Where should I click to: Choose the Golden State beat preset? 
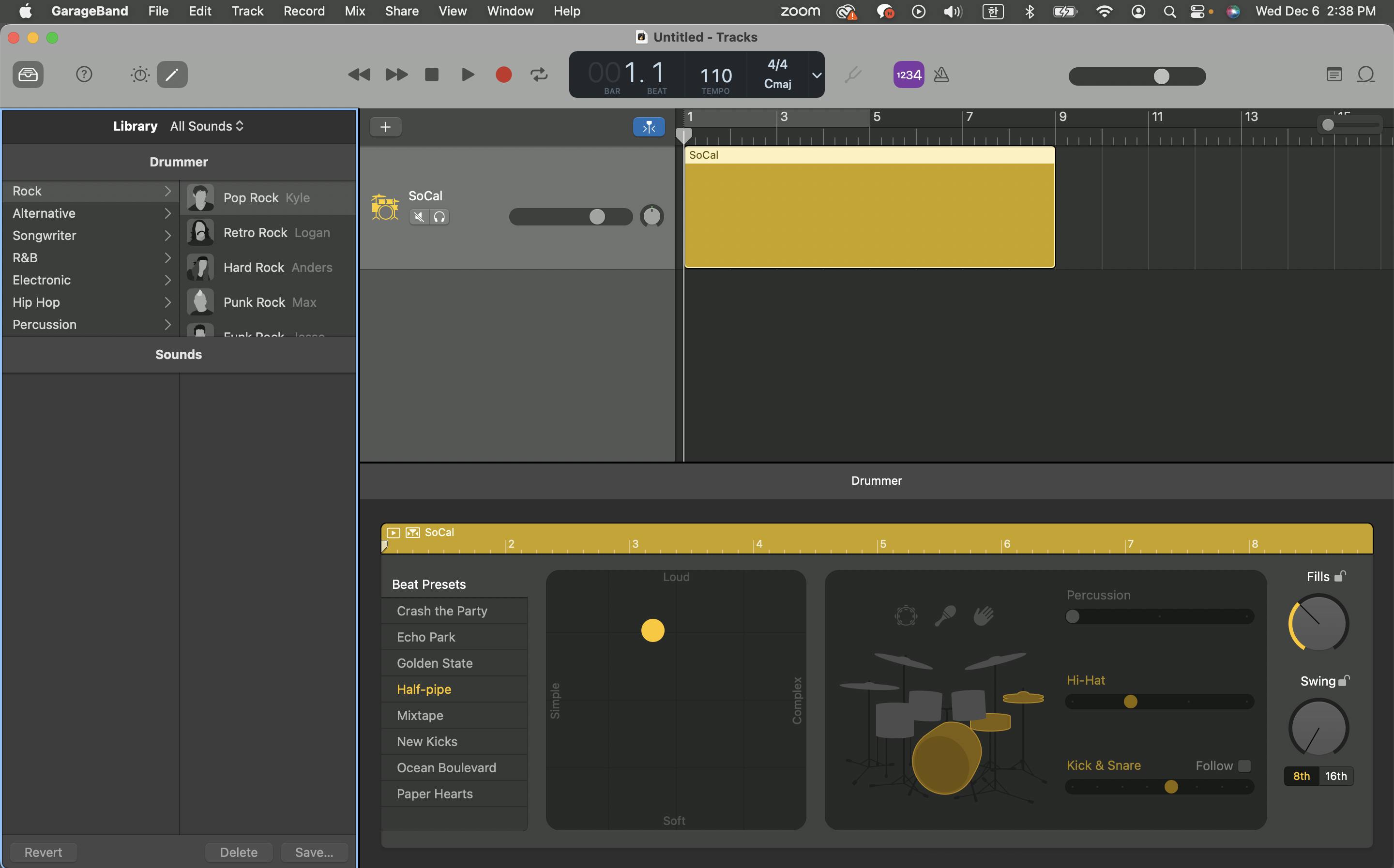coord(454,663)
